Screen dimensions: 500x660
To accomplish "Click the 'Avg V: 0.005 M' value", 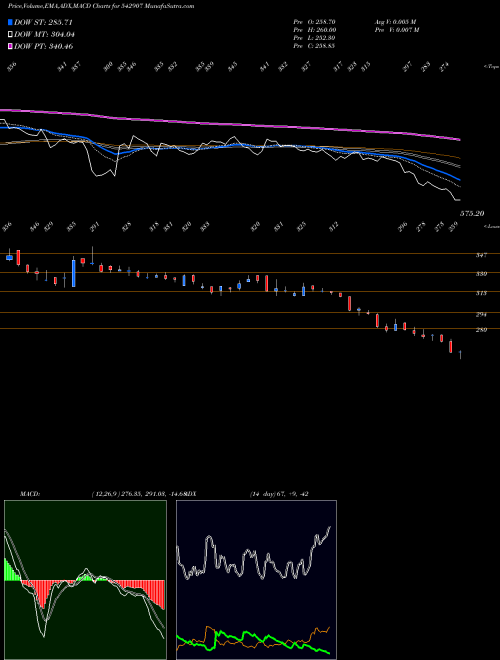I will pos(396,21).
